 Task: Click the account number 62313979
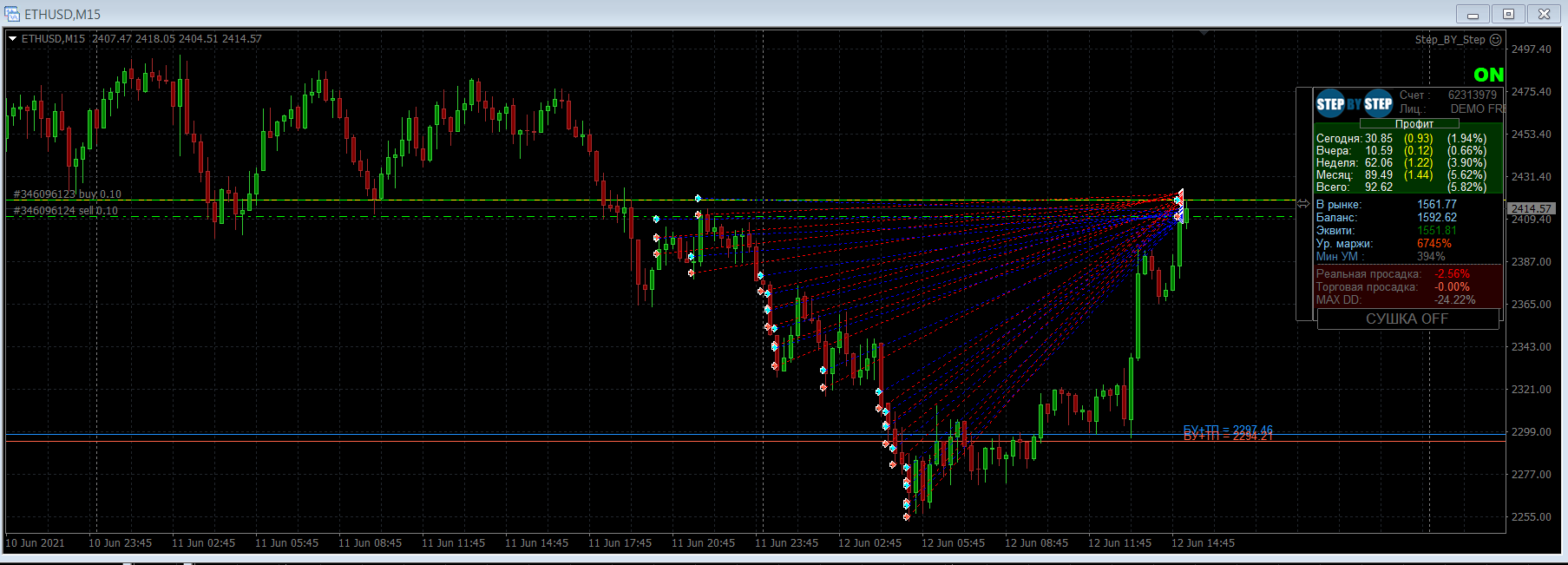click(x=1473, y=95)
